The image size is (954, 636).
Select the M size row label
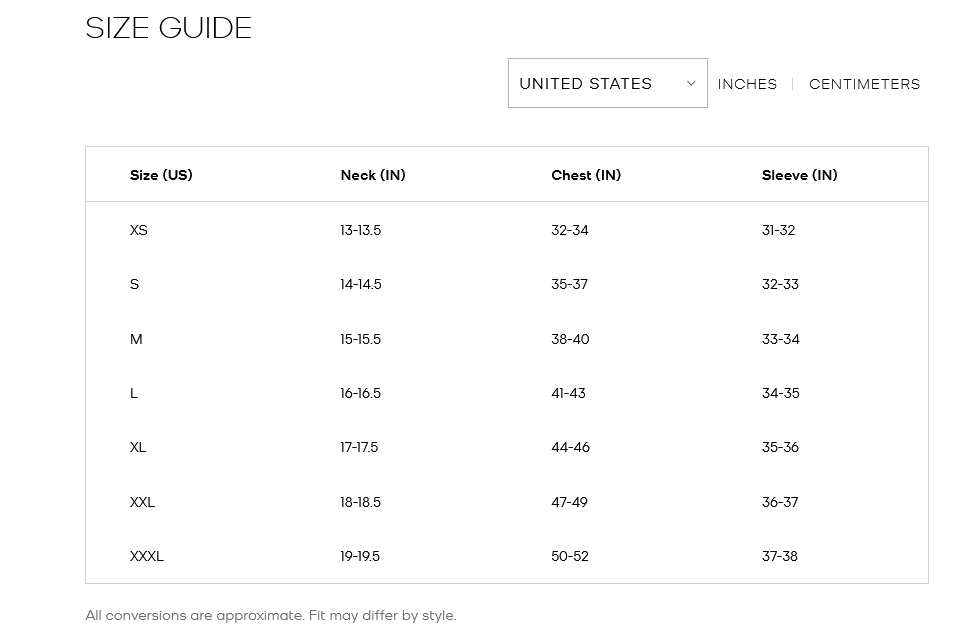tap(136, 339)
